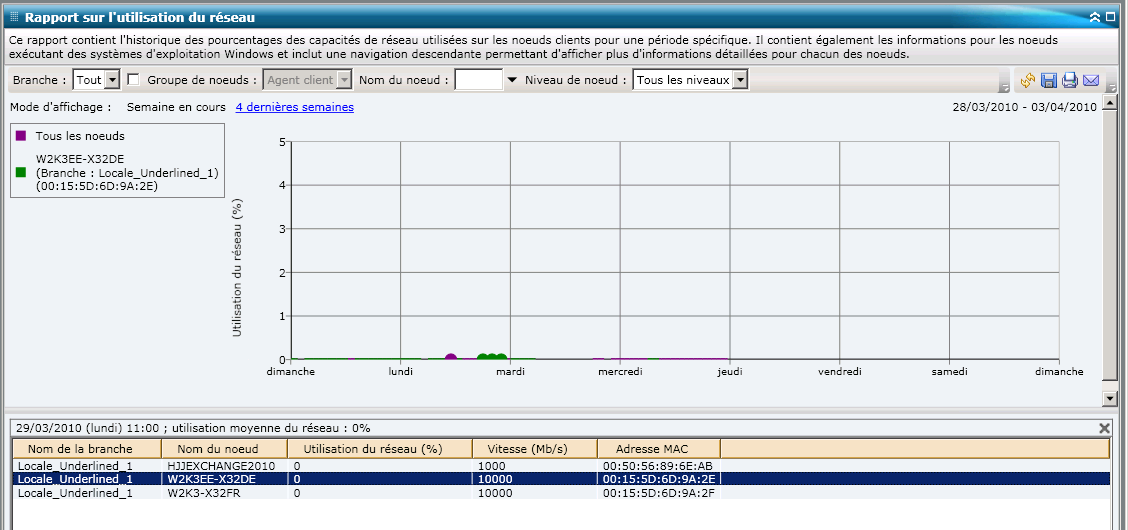Image resolution: width=1128 pixels, height=530 pixels.
Task: Open the filter toolbar overflow options arrow
Action: tap(1004, 87)
